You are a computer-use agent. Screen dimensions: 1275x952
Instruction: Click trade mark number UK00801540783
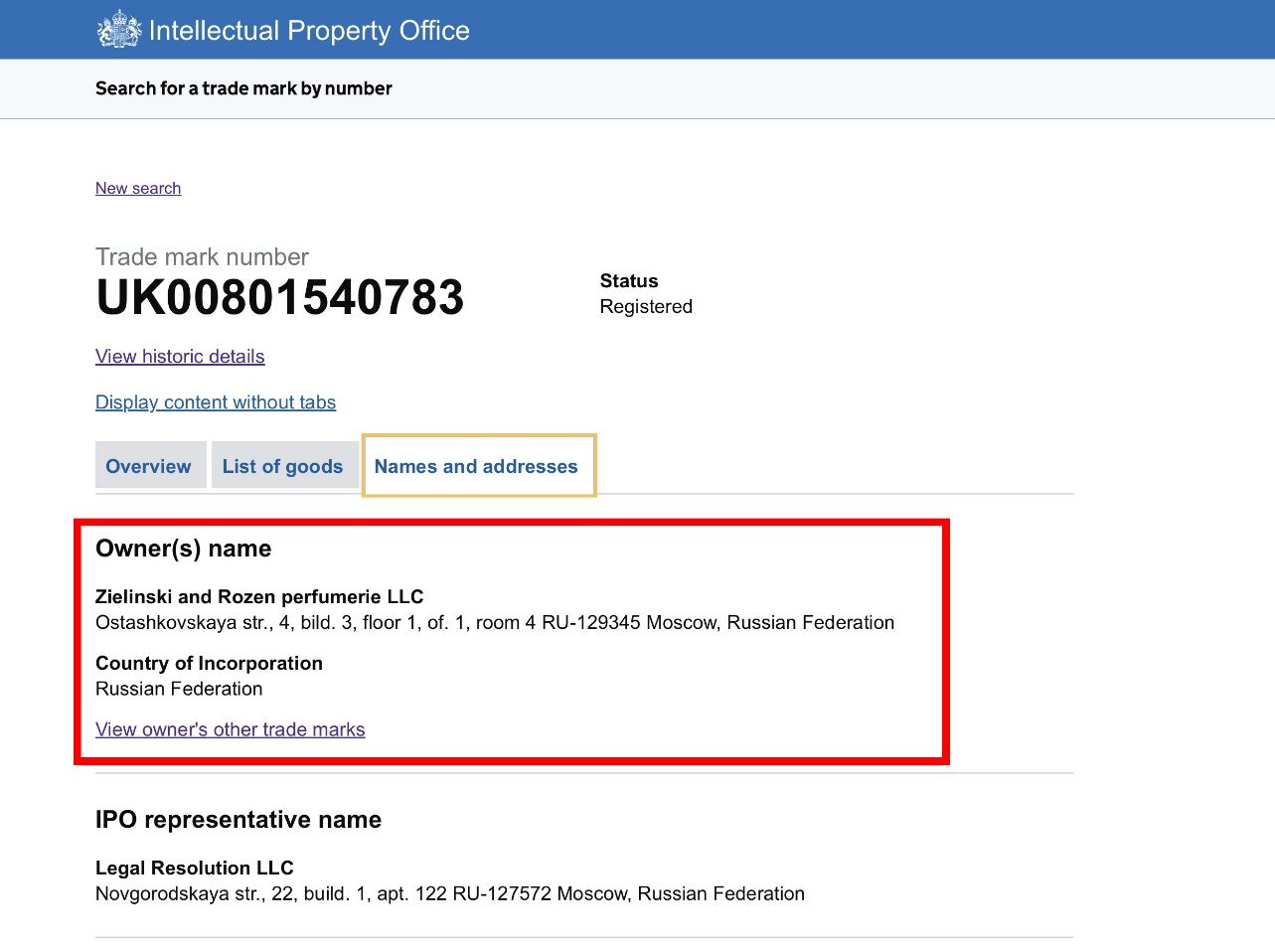(279, 298)
